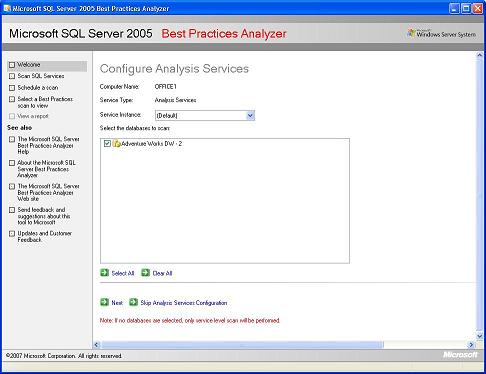Click the Service Instance (Default) combo box field
Image resolution: width=486 pixels, height=374 pixels.
[x=205, y=116]
